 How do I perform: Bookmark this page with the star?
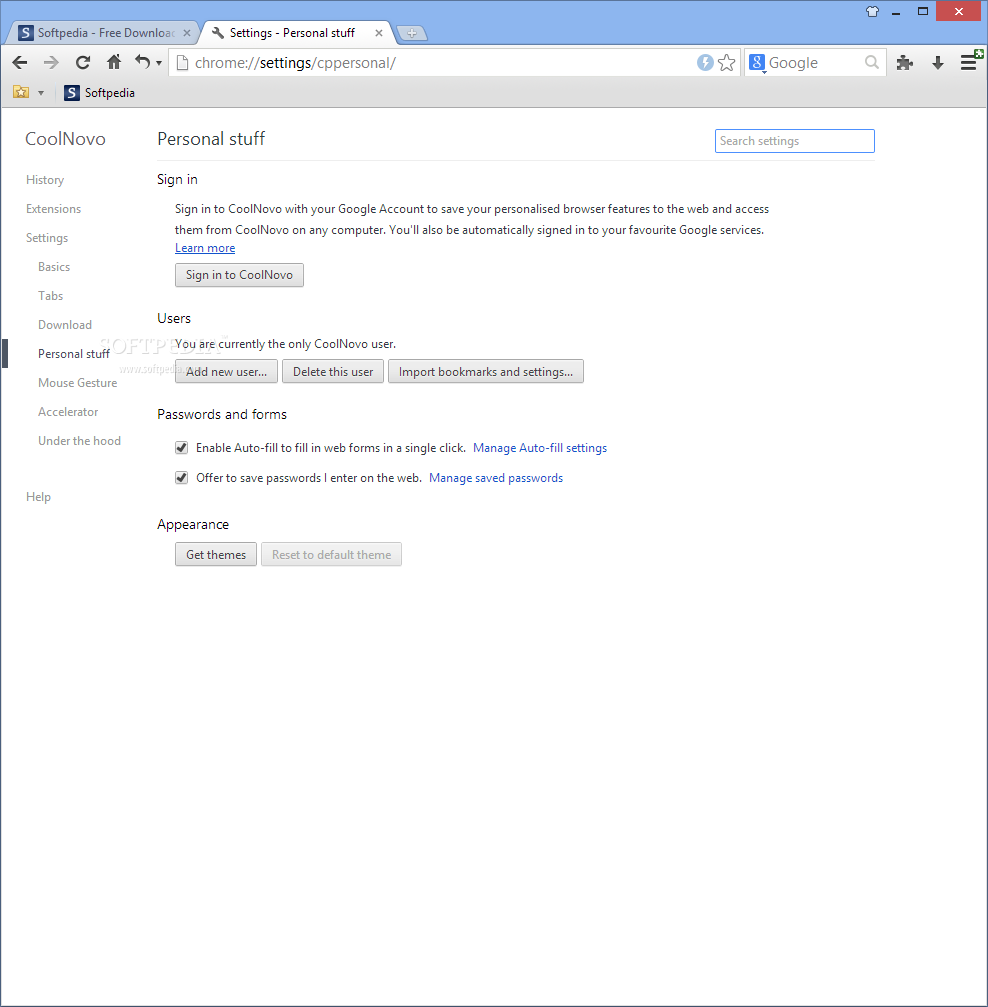(x=727, y=62)
